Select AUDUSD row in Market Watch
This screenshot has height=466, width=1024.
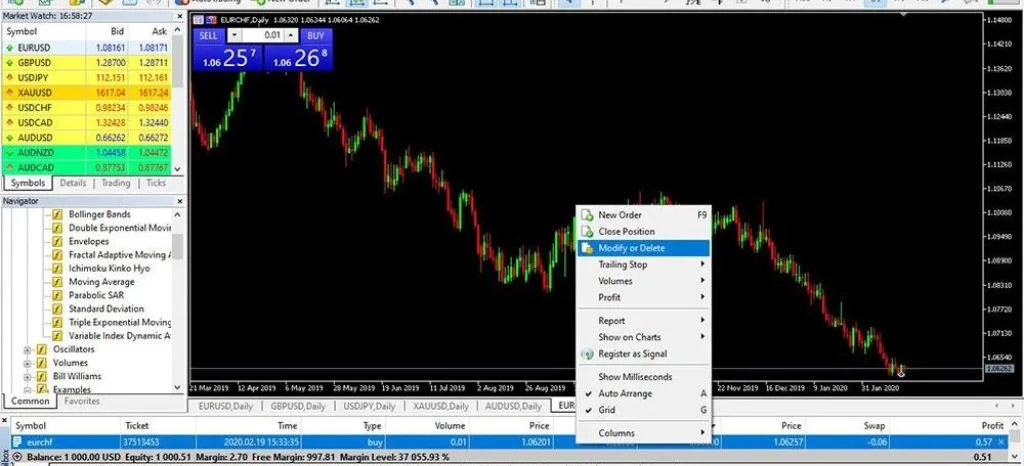coord(87,138)
